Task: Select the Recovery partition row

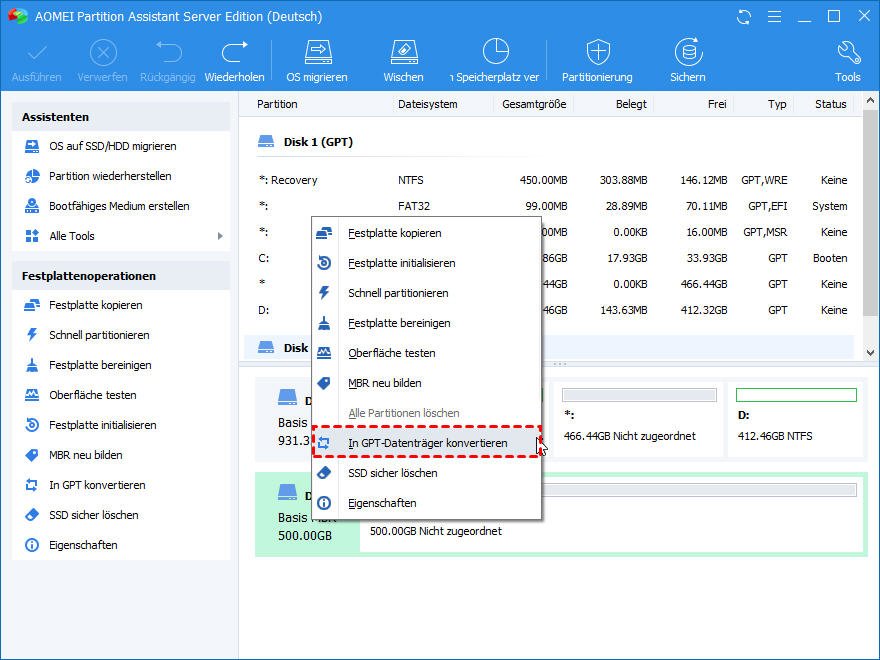Action: [x=550, y=180]
